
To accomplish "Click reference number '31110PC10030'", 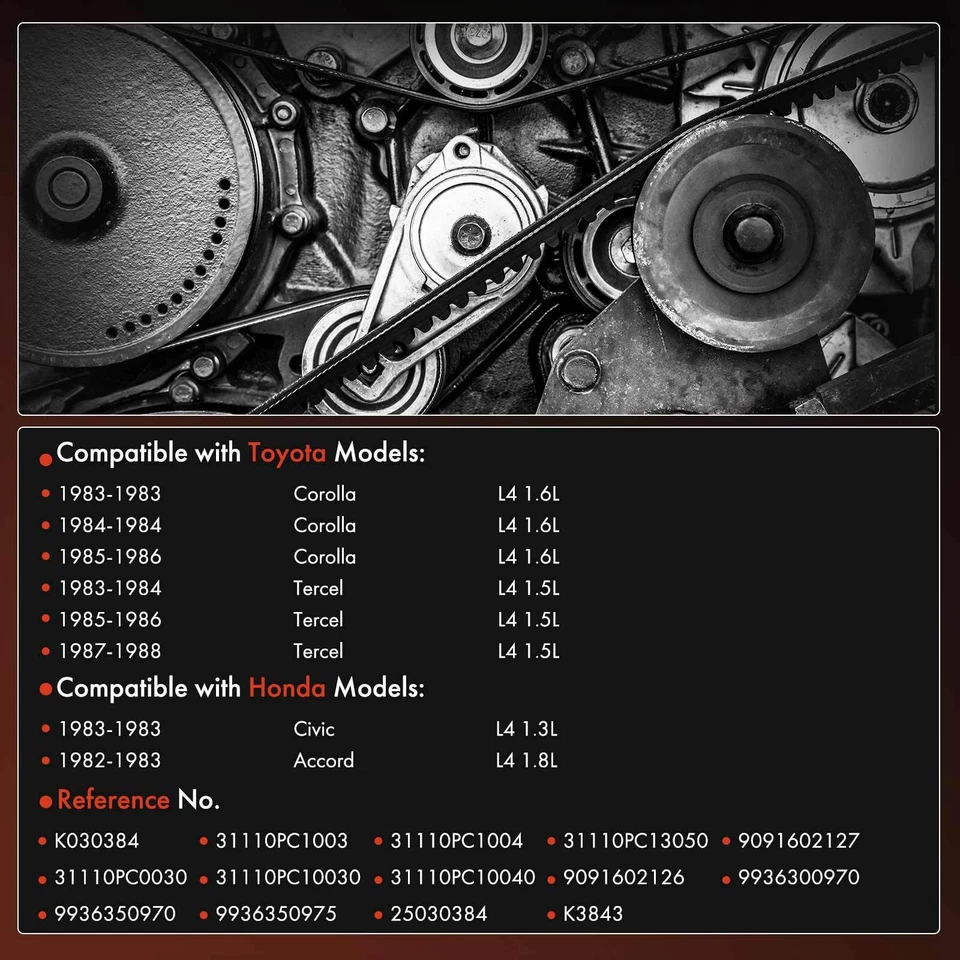I will (x=288, y=877).
